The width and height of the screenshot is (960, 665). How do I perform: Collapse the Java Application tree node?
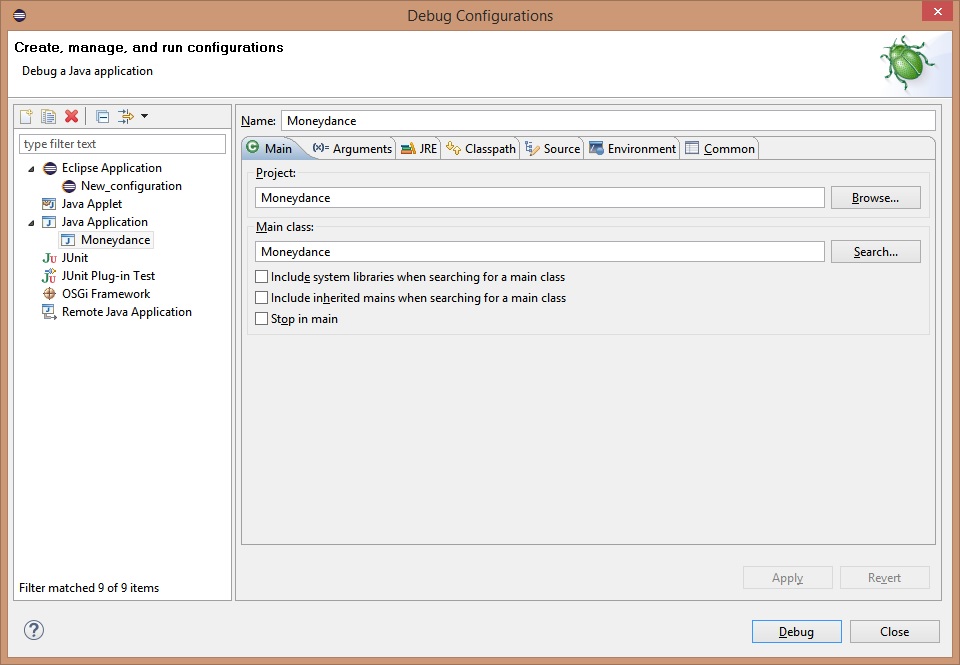[x=31, y=222]
